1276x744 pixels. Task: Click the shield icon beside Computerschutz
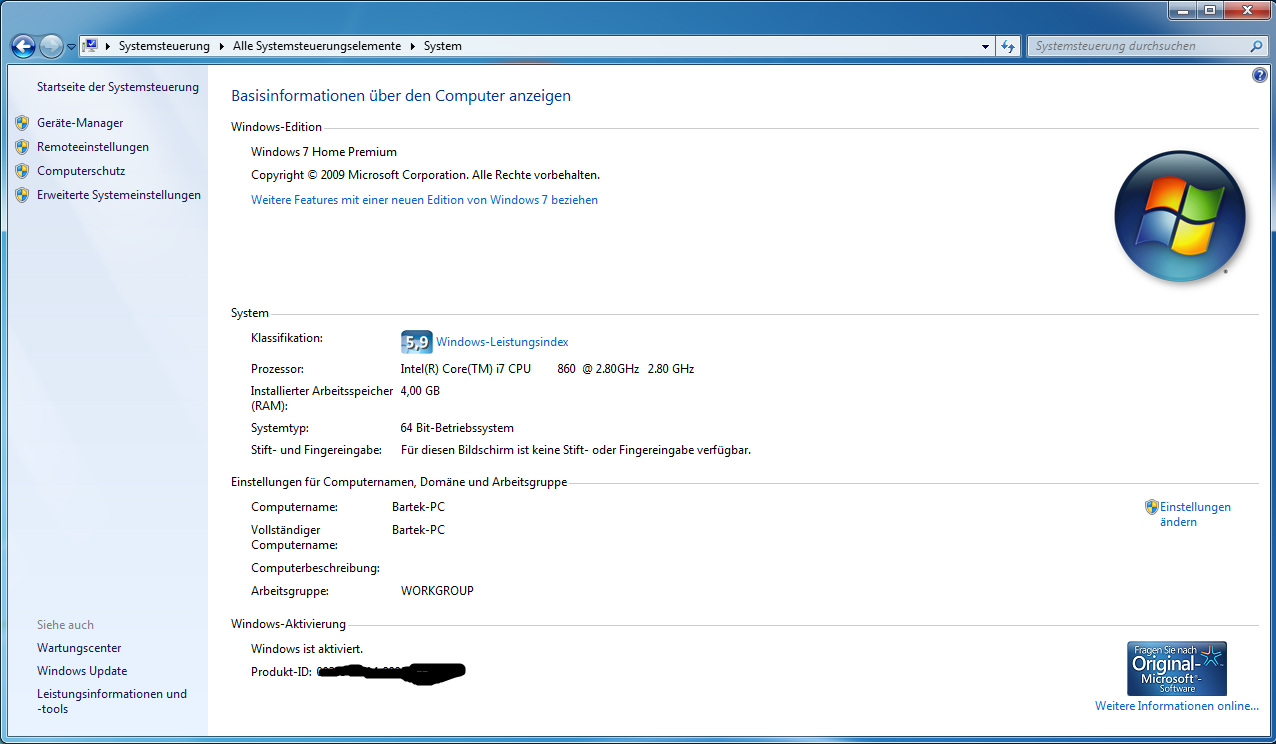tap(22, 171)
